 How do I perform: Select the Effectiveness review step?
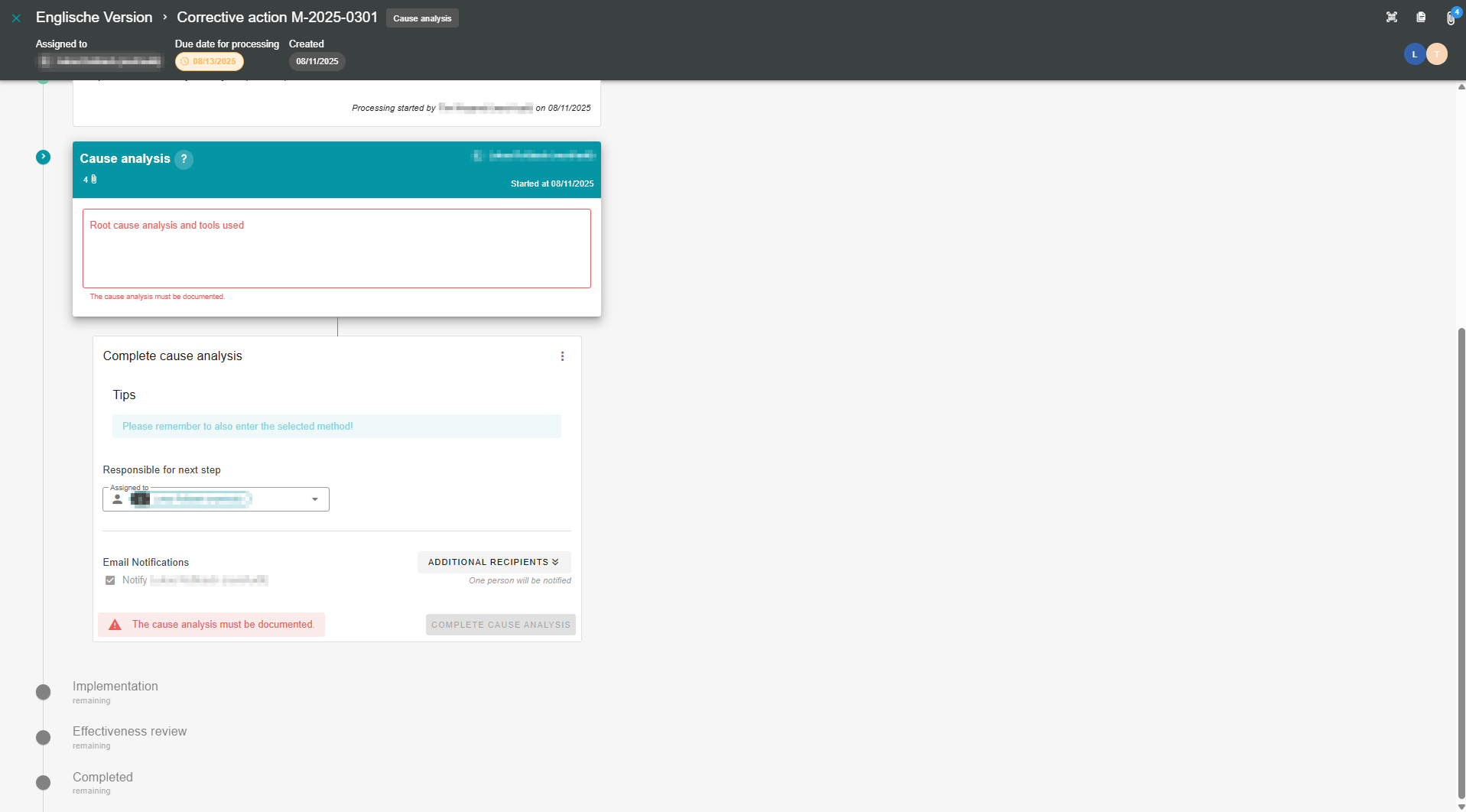(x=129, y=732)
